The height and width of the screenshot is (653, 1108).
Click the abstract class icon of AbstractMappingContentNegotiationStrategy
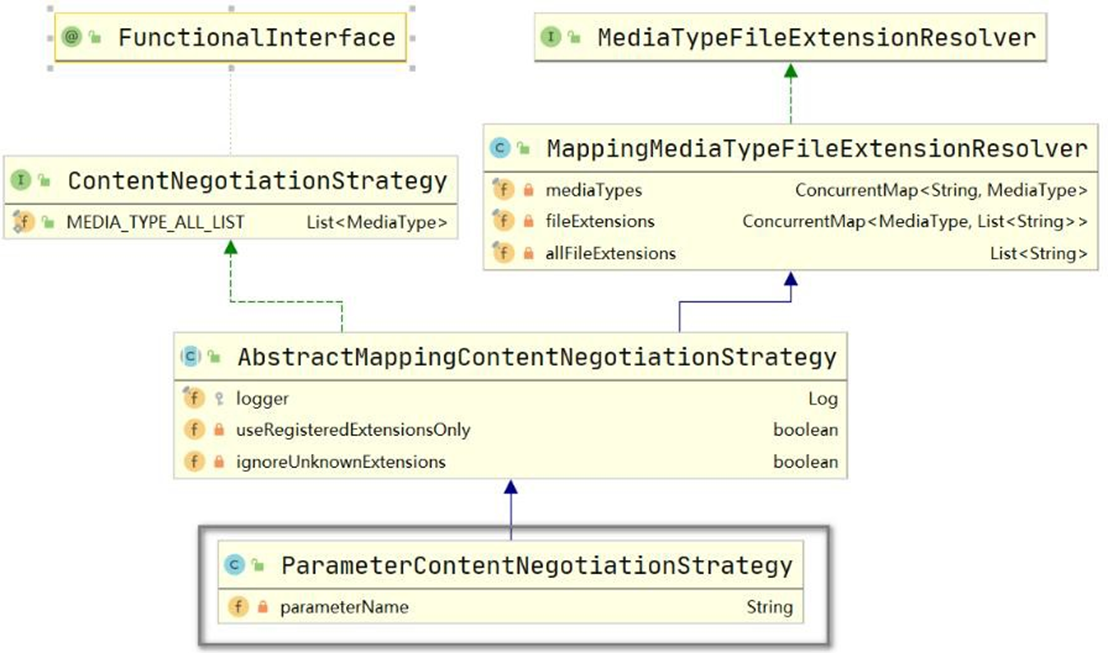pos(190,357)
